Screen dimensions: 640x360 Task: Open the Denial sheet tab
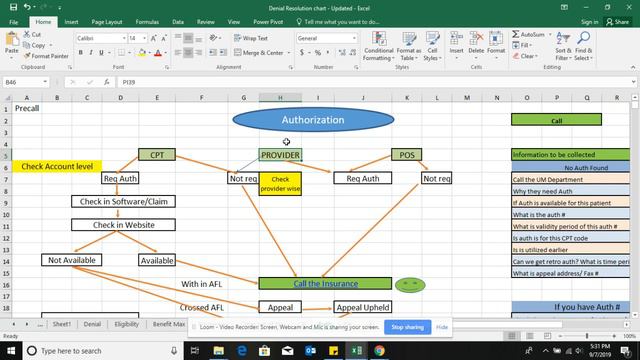[x=92, y=324]
